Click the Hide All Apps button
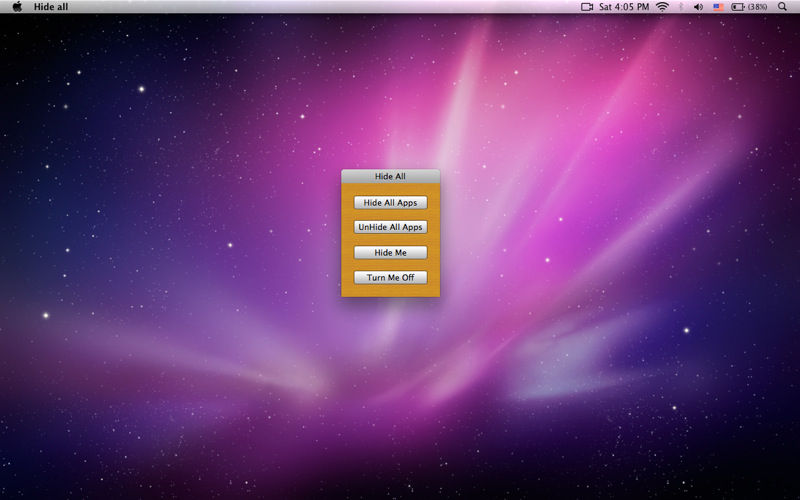The width and height of the screenshot is (800, 500). (390, 203)
